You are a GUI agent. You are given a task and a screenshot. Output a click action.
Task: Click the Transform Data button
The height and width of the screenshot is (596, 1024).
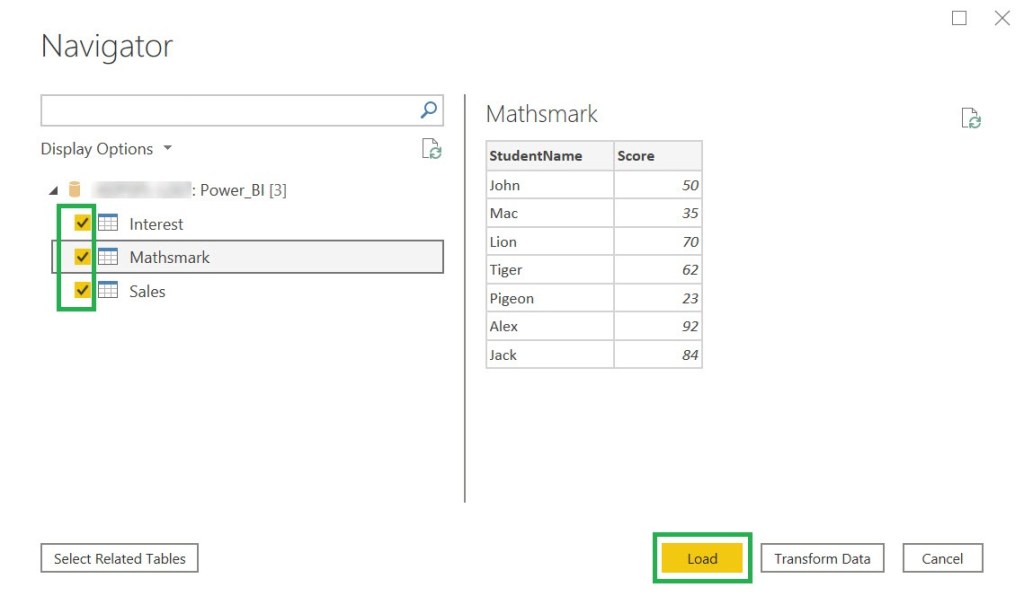[x=822, y=559]
